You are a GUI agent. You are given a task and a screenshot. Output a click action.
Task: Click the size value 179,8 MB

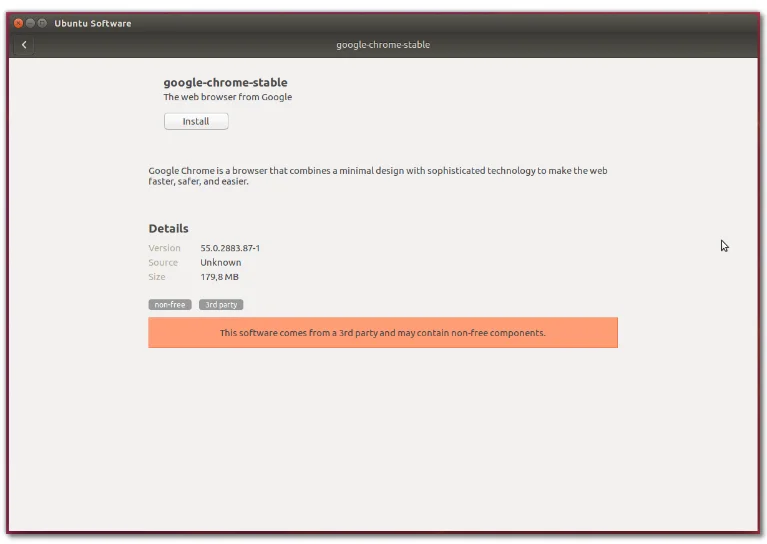pos(220,277)
